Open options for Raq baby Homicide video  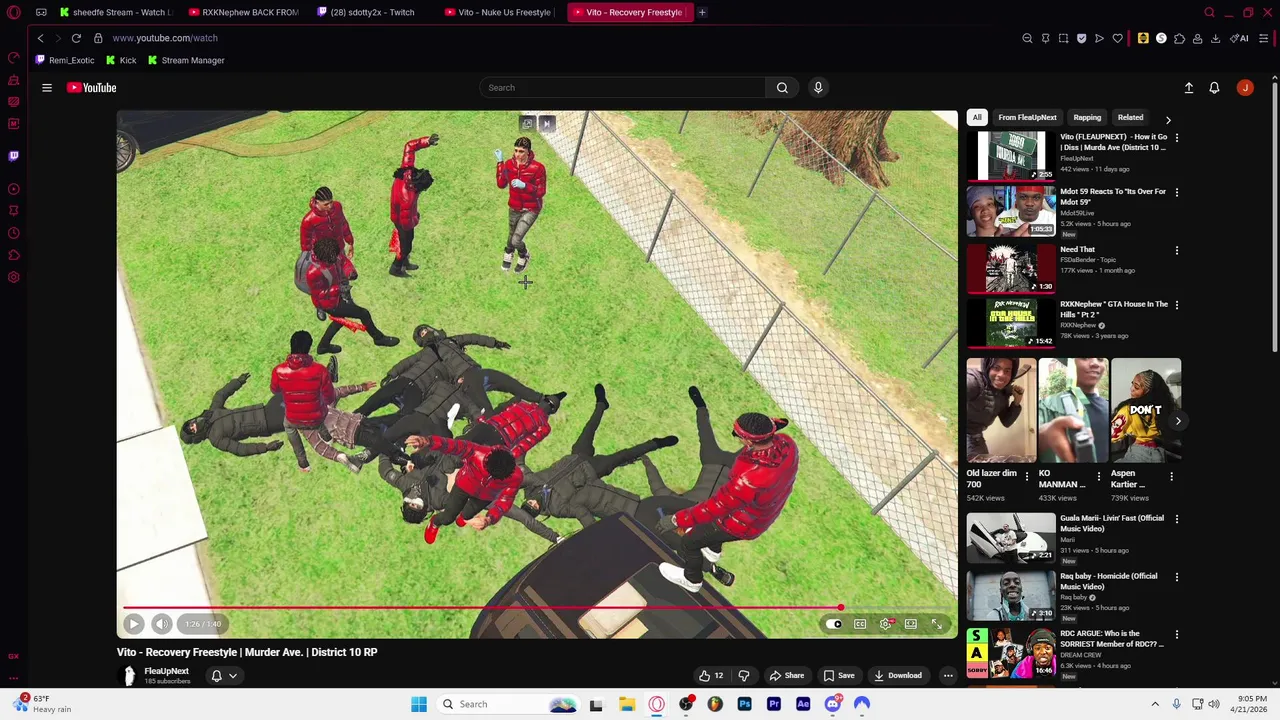coord(1177,577)
